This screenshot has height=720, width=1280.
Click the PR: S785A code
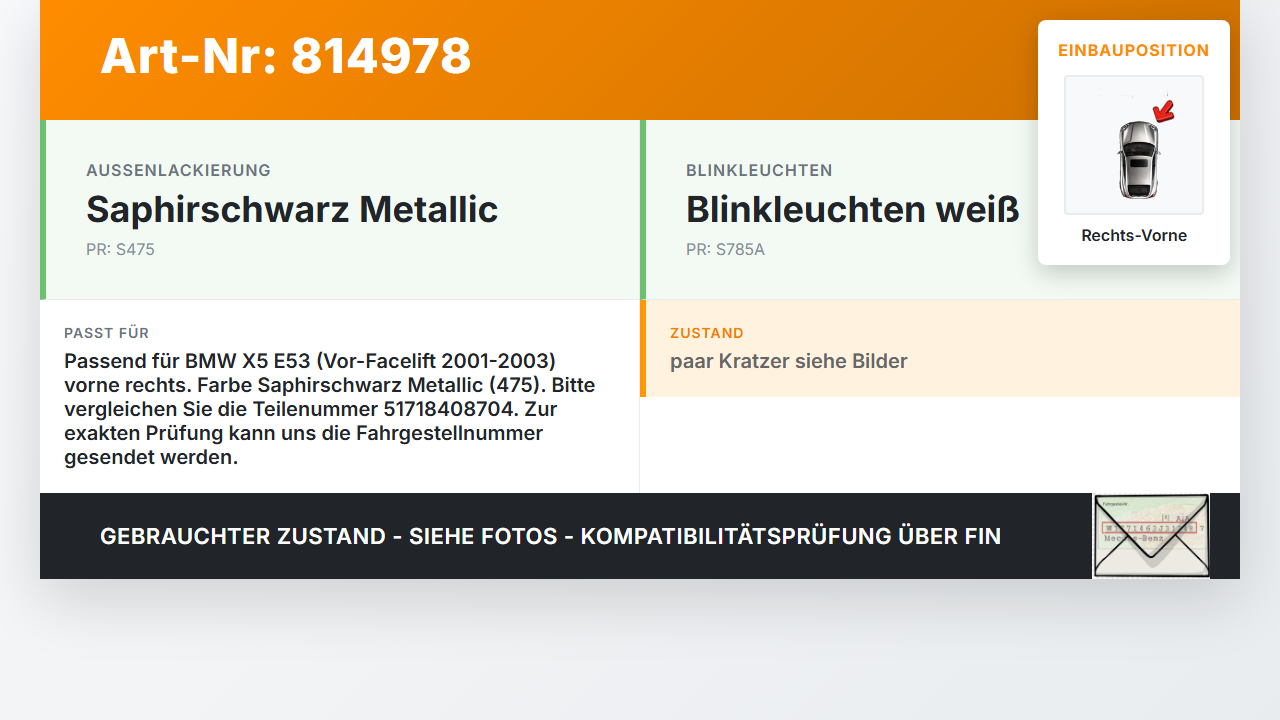click(725, 250)
